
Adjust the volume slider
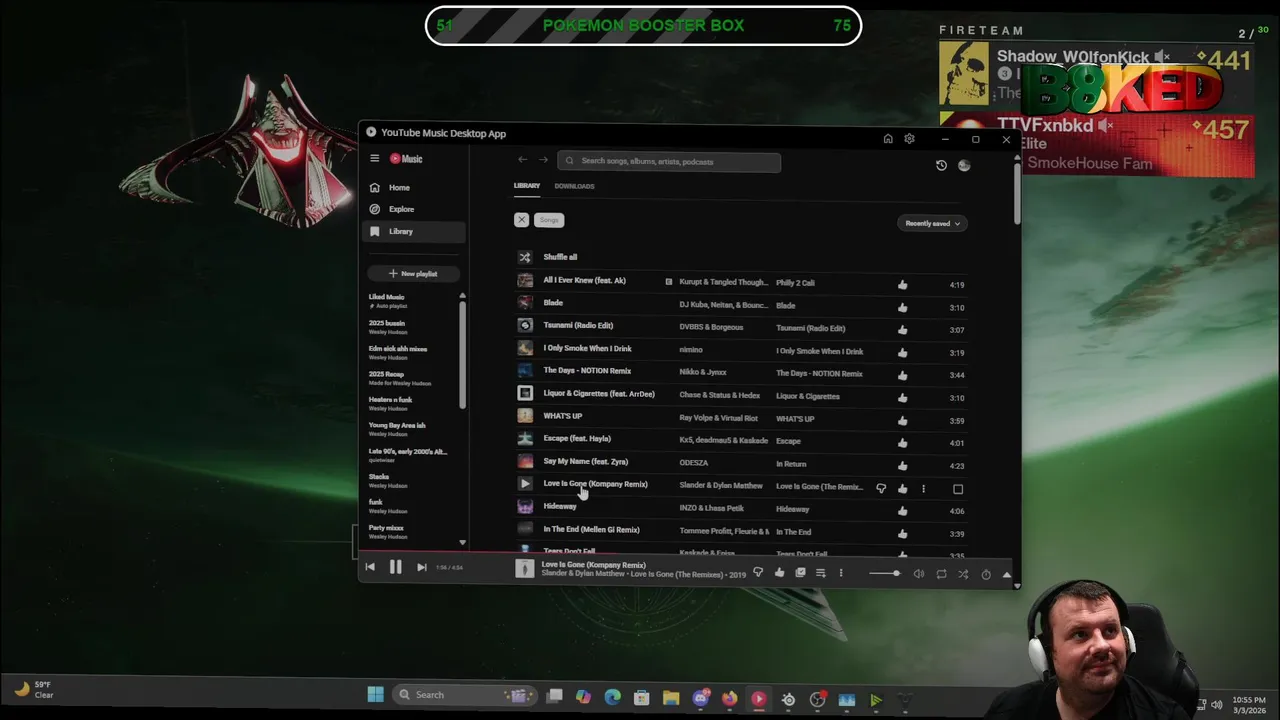tap(884, 573)
